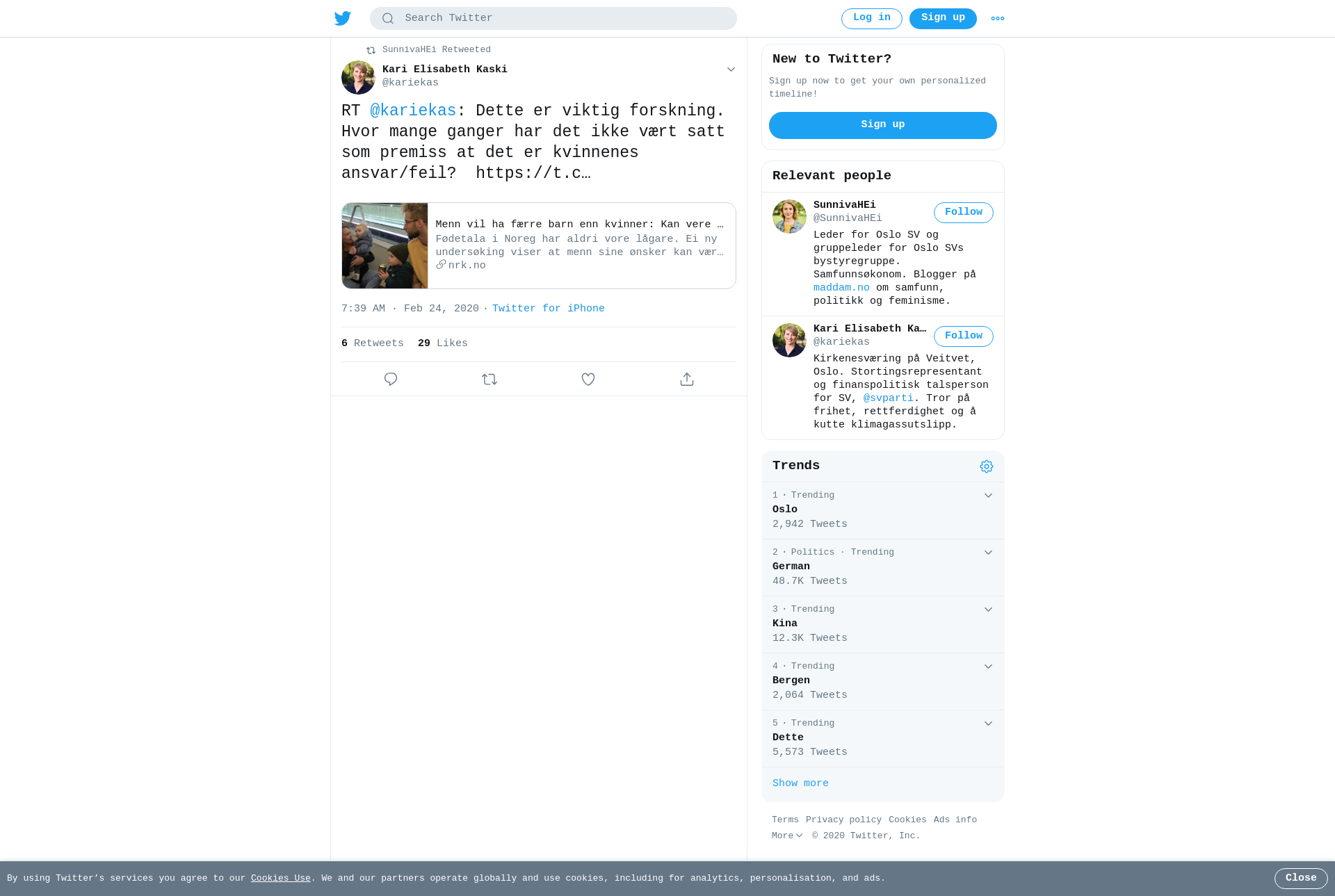Retweet using the retweet arrows icon
Viewport: 1335px width, 896px height.
click(x=489, y=379)
